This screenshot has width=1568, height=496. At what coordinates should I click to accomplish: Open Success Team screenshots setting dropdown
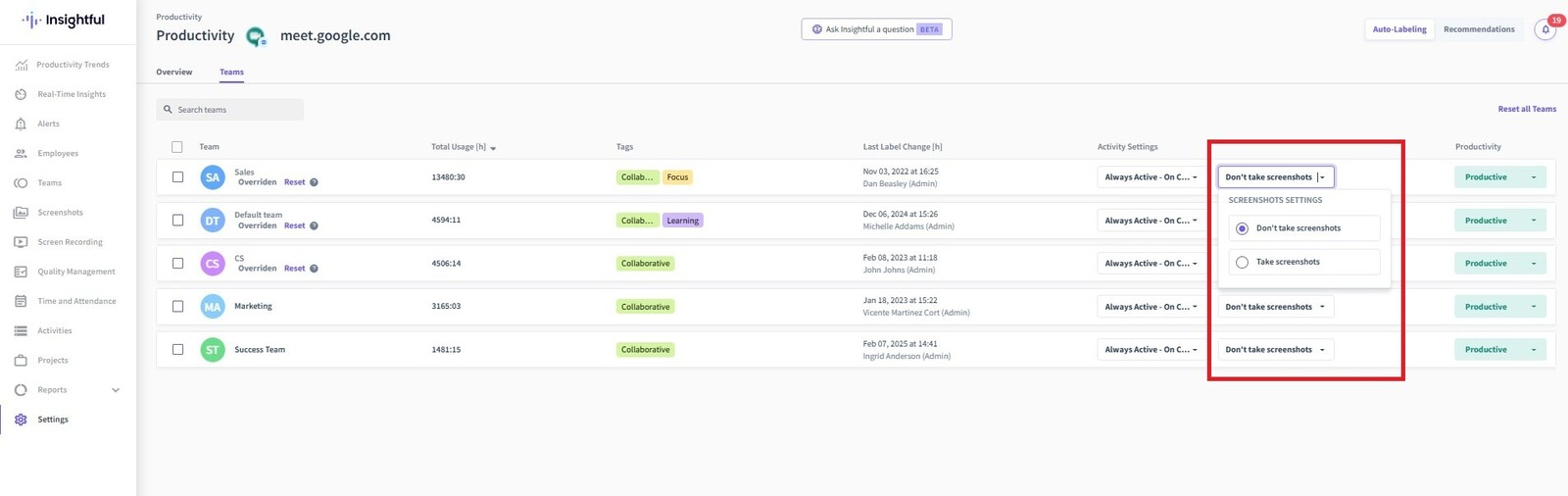click(x=1276, y=350)
